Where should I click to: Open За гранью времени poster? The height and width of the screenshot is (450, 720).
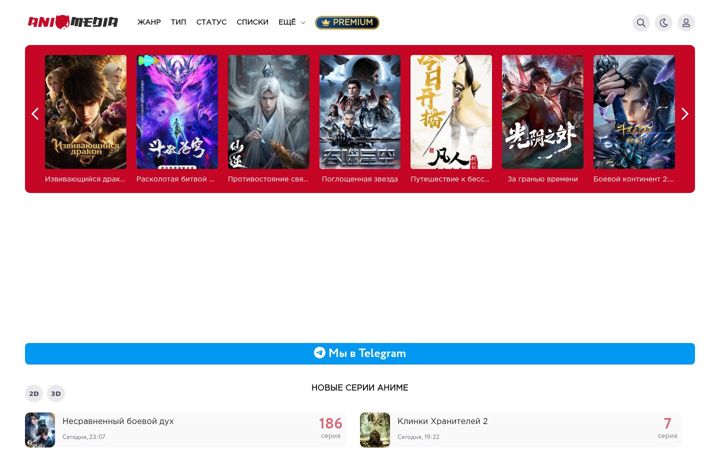point(542,112)
